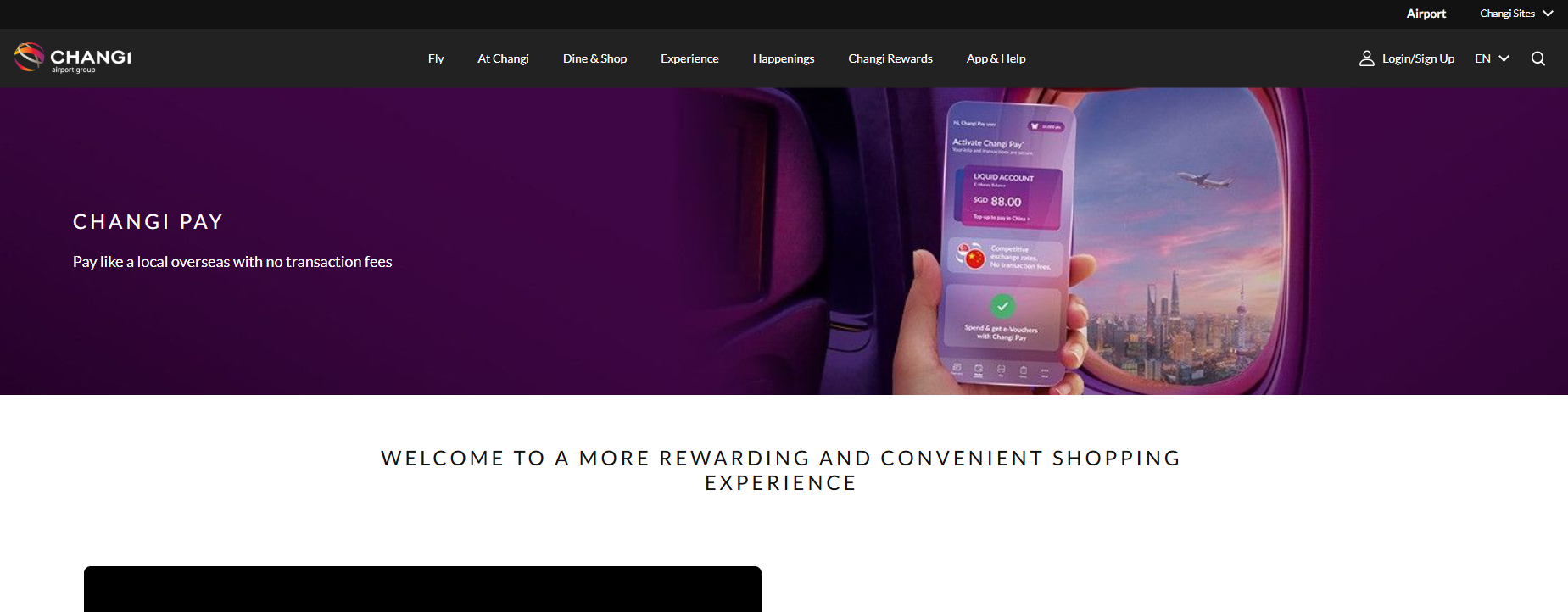Go to Happenings menu
This screenshot has width=1568, height=612.
click(x=784, y=58)
